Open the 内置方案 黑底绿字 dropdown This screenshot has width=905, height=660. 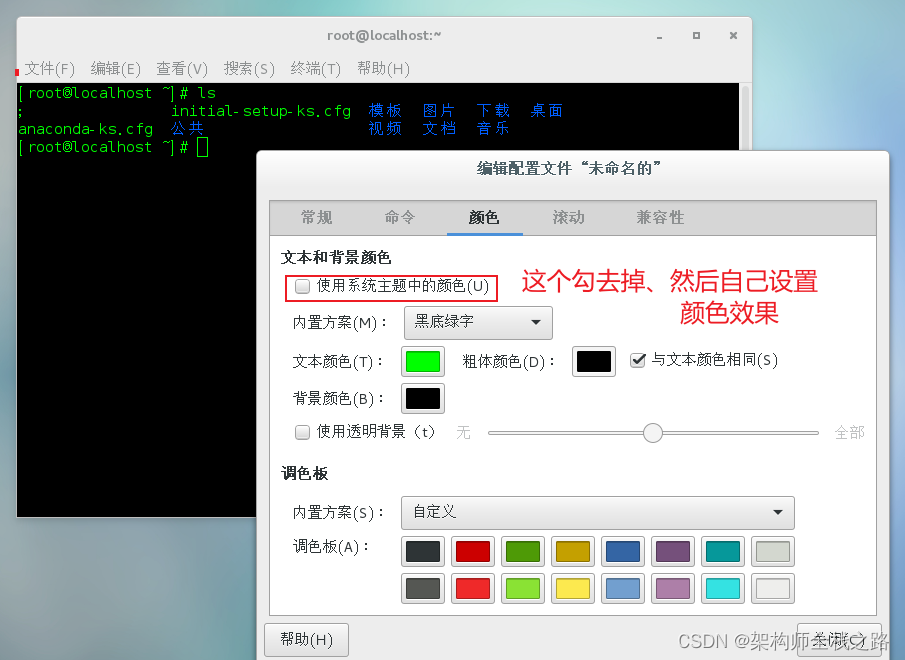tap(478, 323)
